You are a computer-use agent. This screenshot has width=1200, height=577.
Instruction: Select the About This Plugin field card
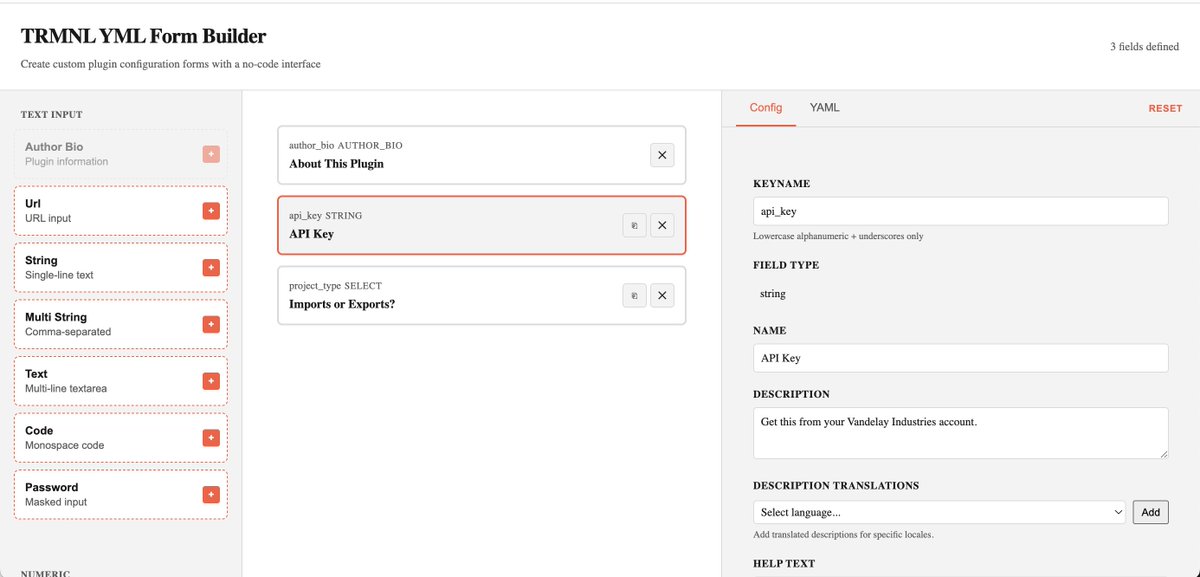point(482,155)
